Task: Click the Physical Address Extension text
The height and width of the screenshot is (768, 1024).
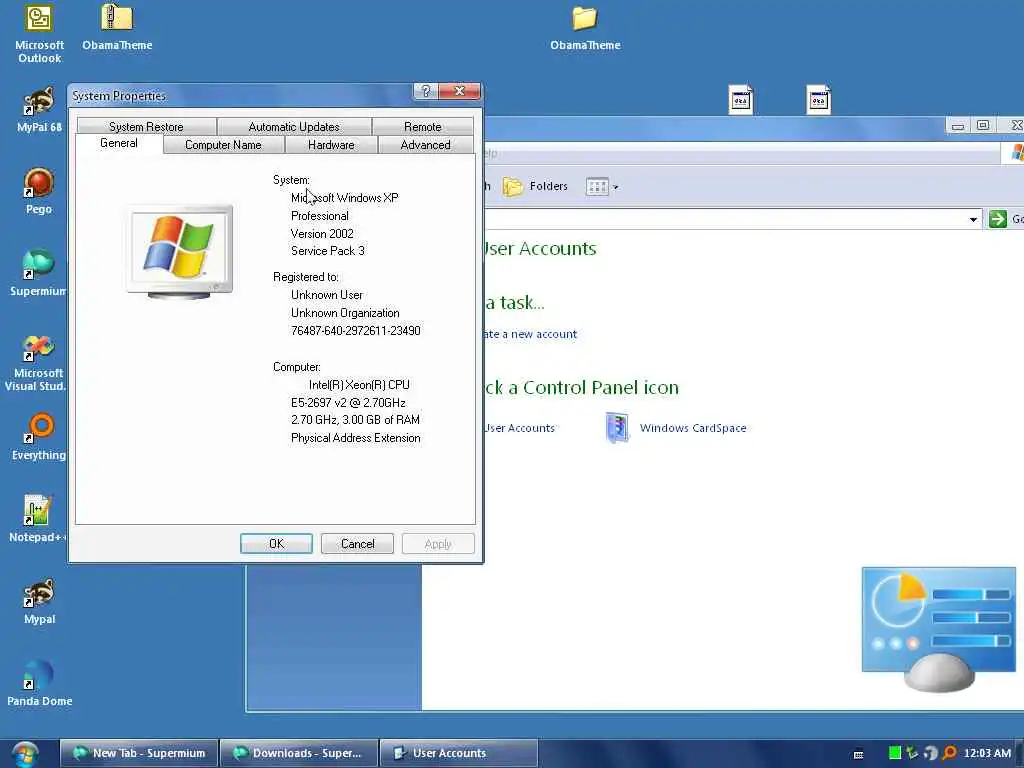Action: [x=355, y=438]
